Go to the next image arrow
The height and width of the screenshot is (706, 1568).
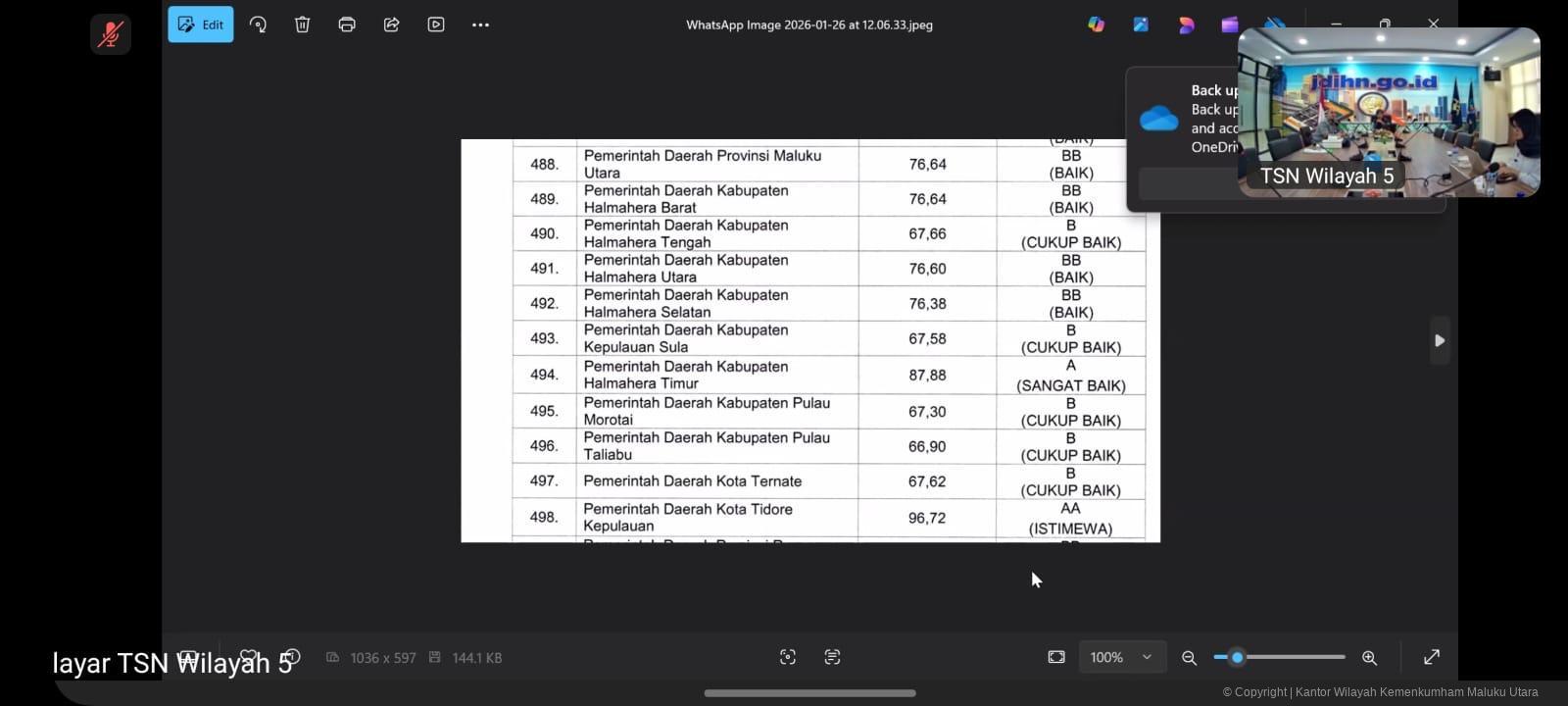click(1440, 340)
